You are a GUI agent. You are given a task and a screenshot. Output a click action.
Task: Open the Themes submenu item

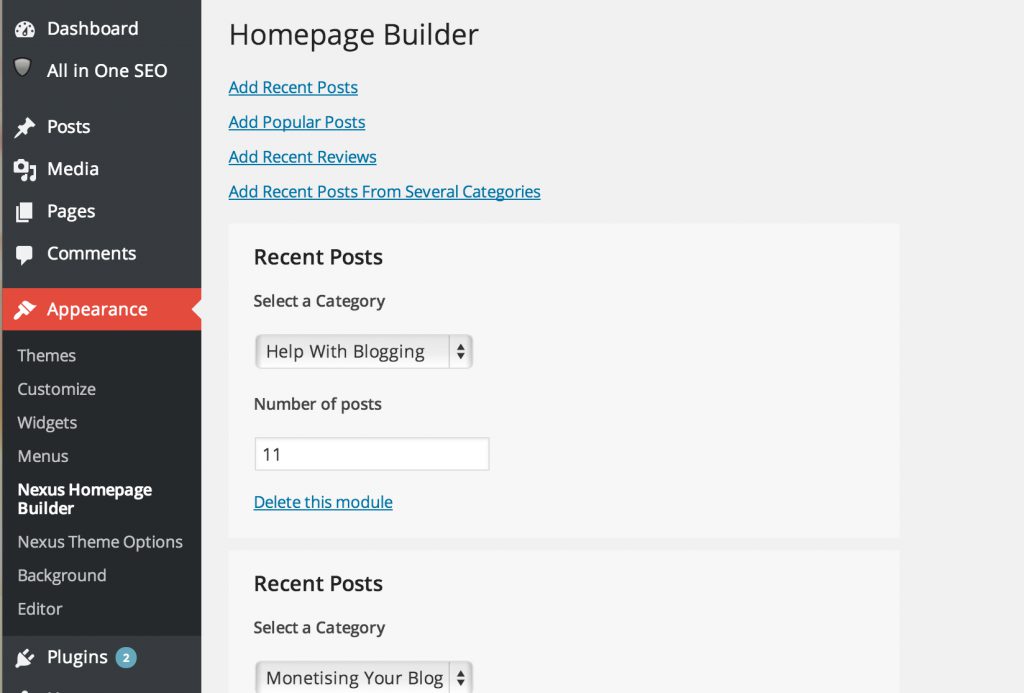pos(46,356)
